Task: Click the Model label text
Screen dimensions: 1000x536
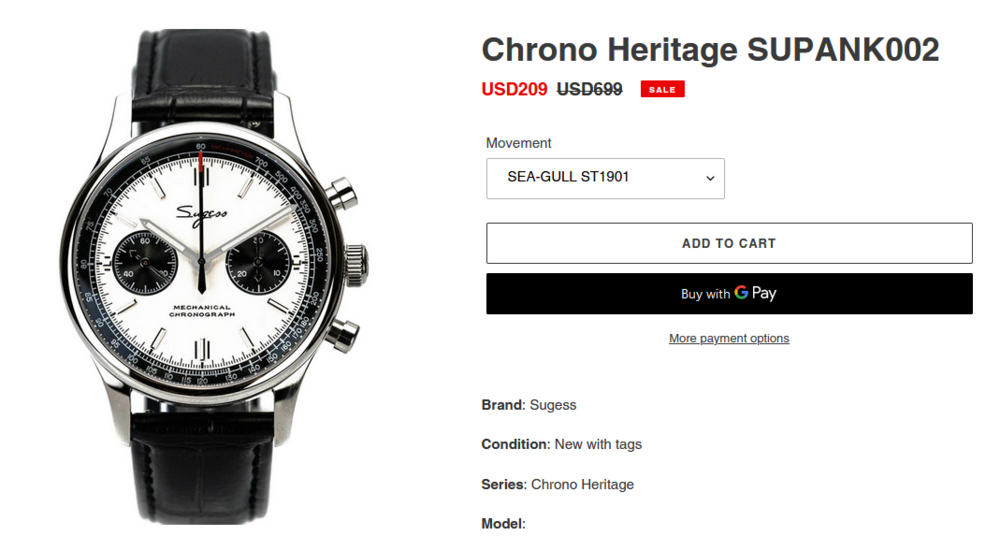Action: pos(503,523)
